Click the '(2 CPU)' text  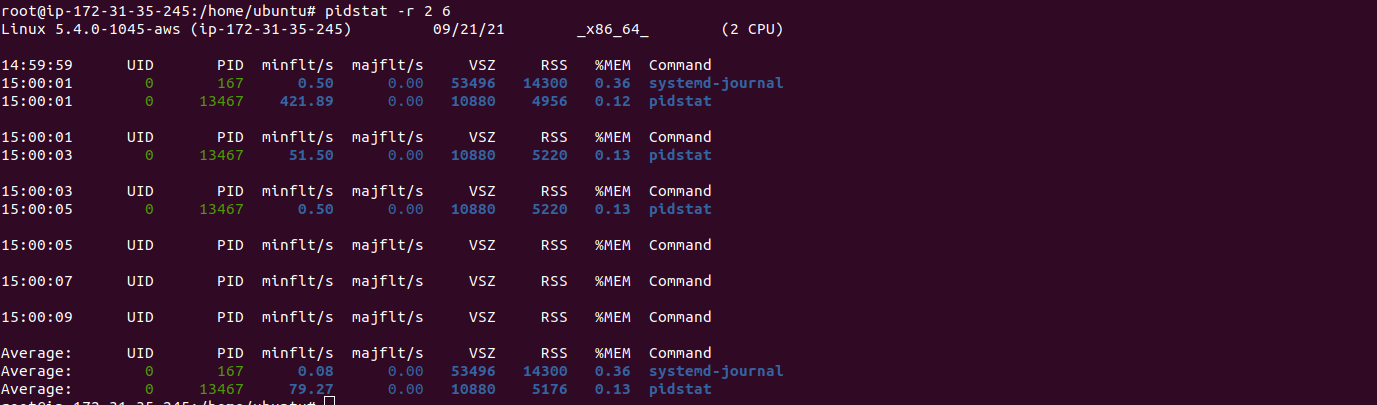click(752, 29)
